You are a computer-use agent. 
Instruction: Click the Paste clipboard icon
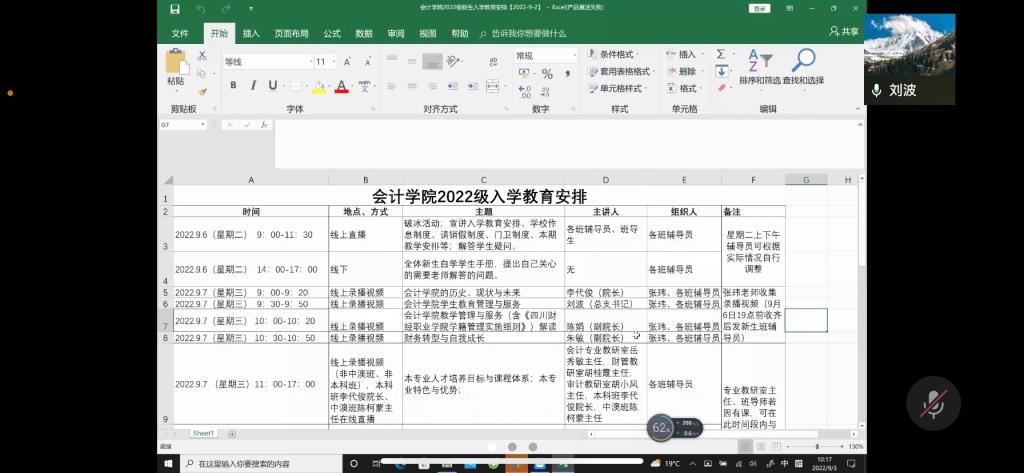point(176,66)
